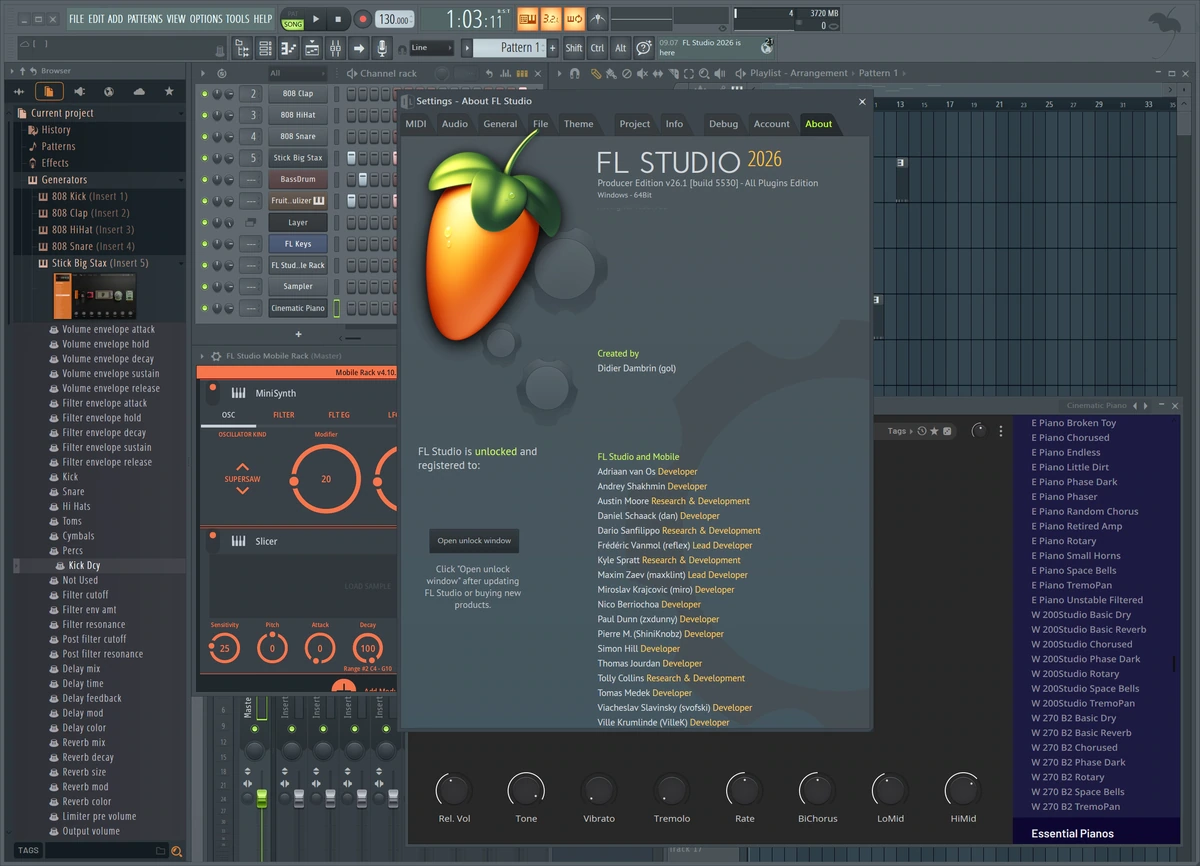Open the Line snap dropdown
1200x866 pixels.
click(x=432, y=48)
